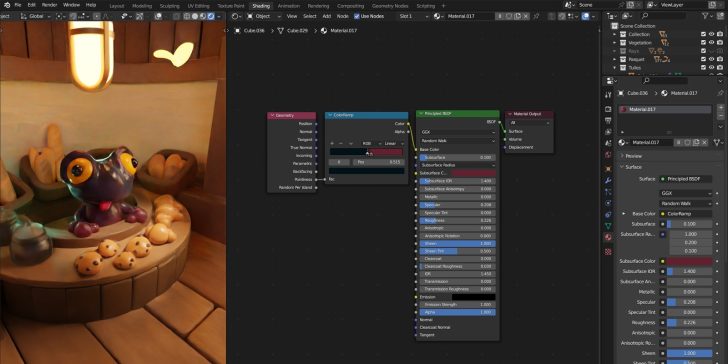The width and height of the screenshot is (728, 364).
Task: Click the ColorRamp Pos value field
Action: point(379,162)
